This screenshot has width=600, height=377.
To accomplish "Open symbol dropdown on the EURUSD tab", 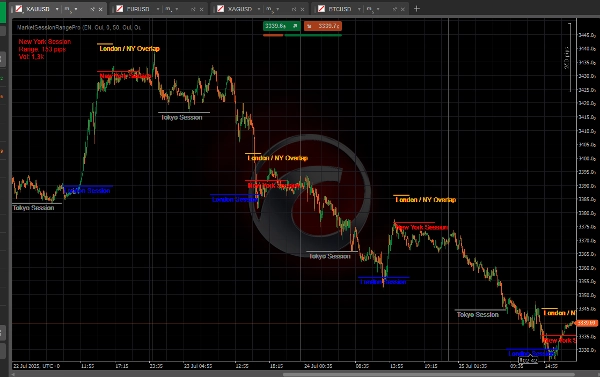I will tap(158, 9).
